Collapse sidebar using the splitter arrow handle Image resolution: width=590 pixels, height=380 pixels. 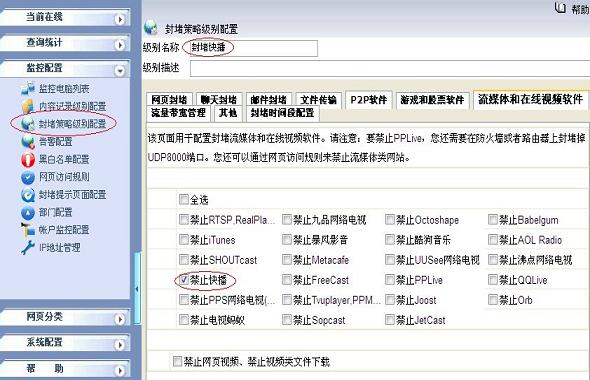pyautogui.click(x=137, y=289)
